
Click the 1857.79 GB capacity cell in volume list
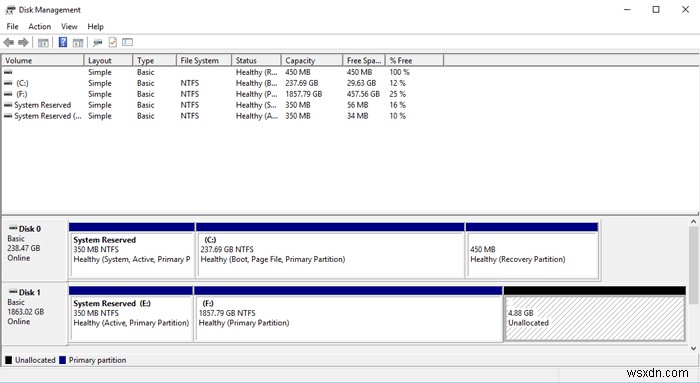point(304,94)
